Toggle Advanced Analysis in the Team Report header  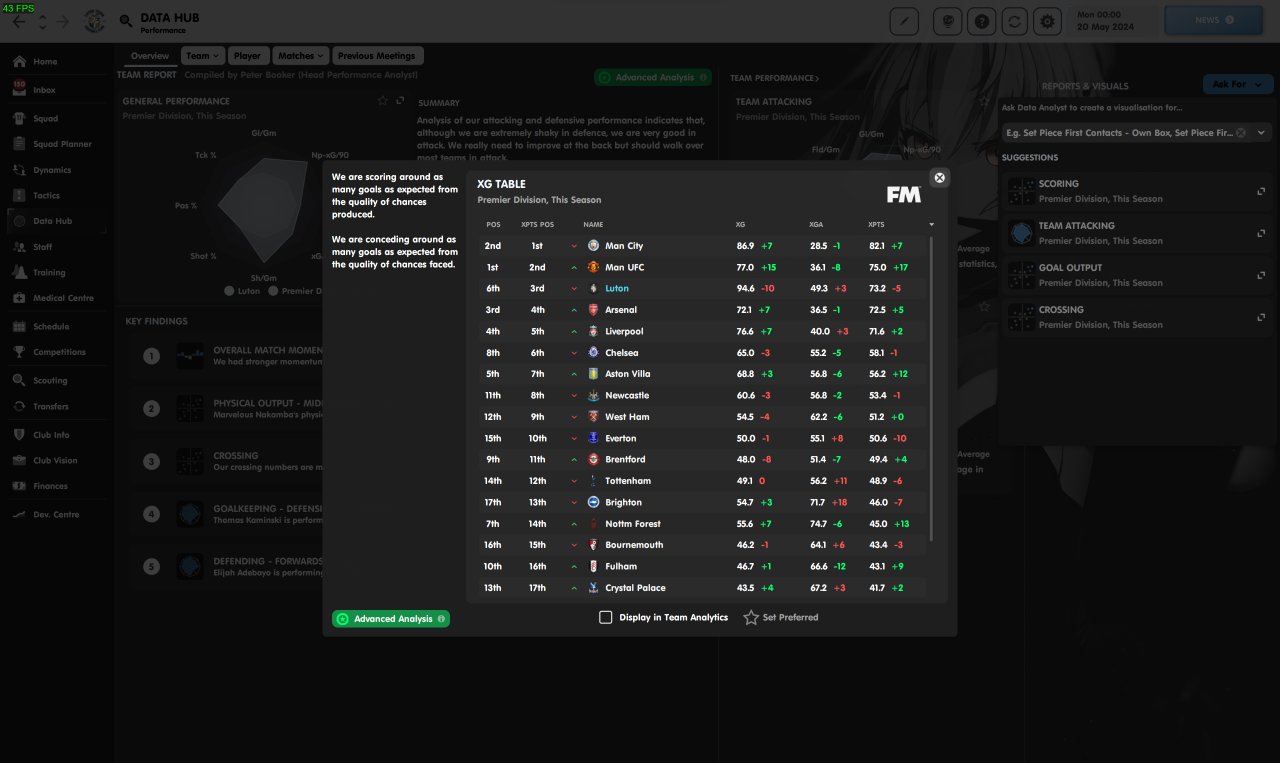tap(653, 77)
